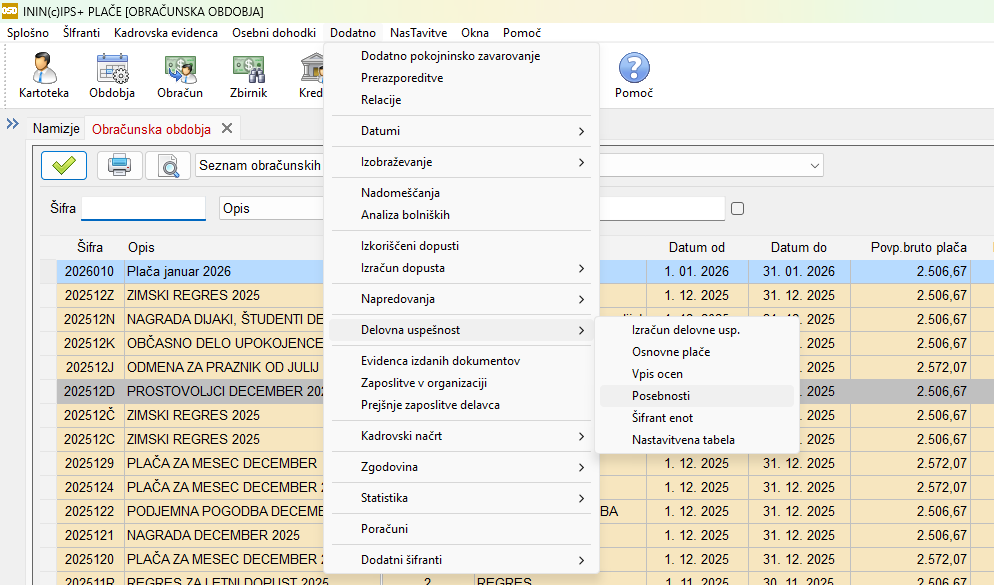Open the Seznam obračunskih dropdown arrow
The image size is (994, 585).
click(816, 165)
